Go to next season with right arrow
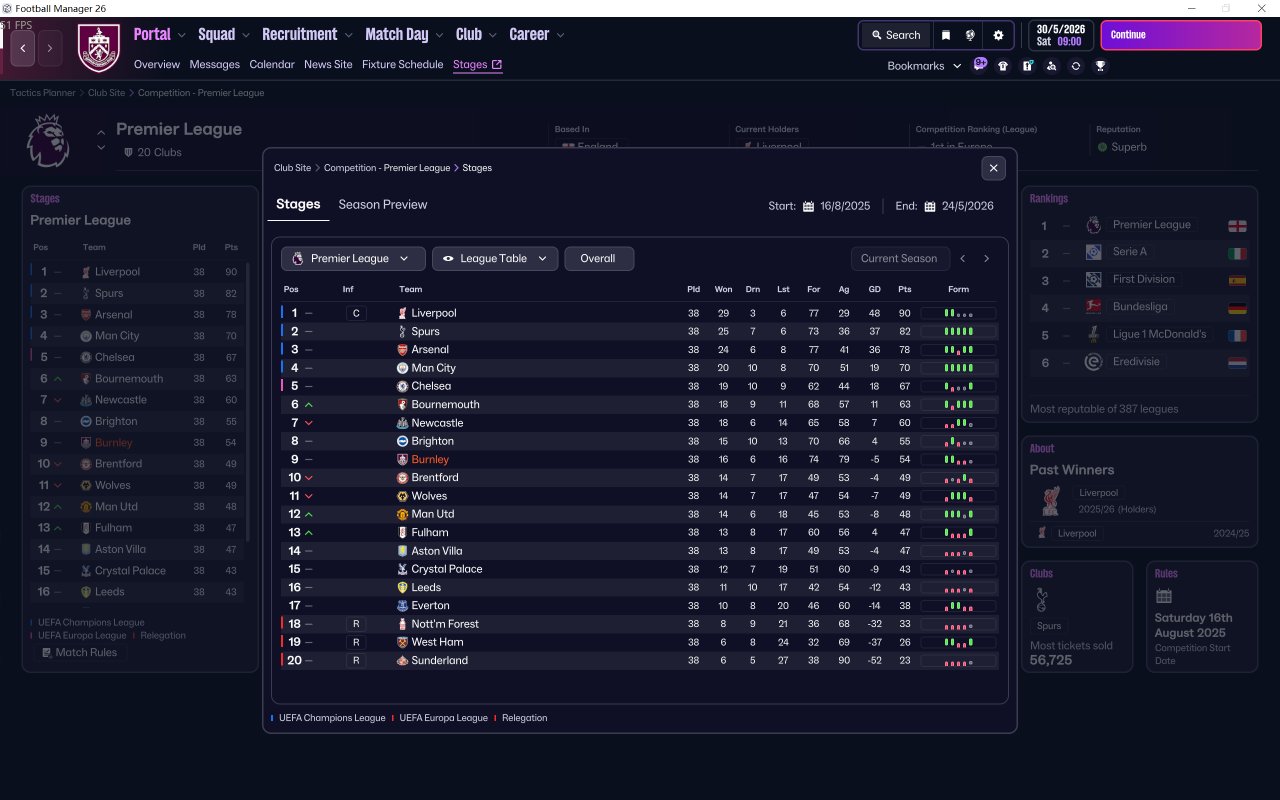1280x800 pixels. tap(986, 259)
